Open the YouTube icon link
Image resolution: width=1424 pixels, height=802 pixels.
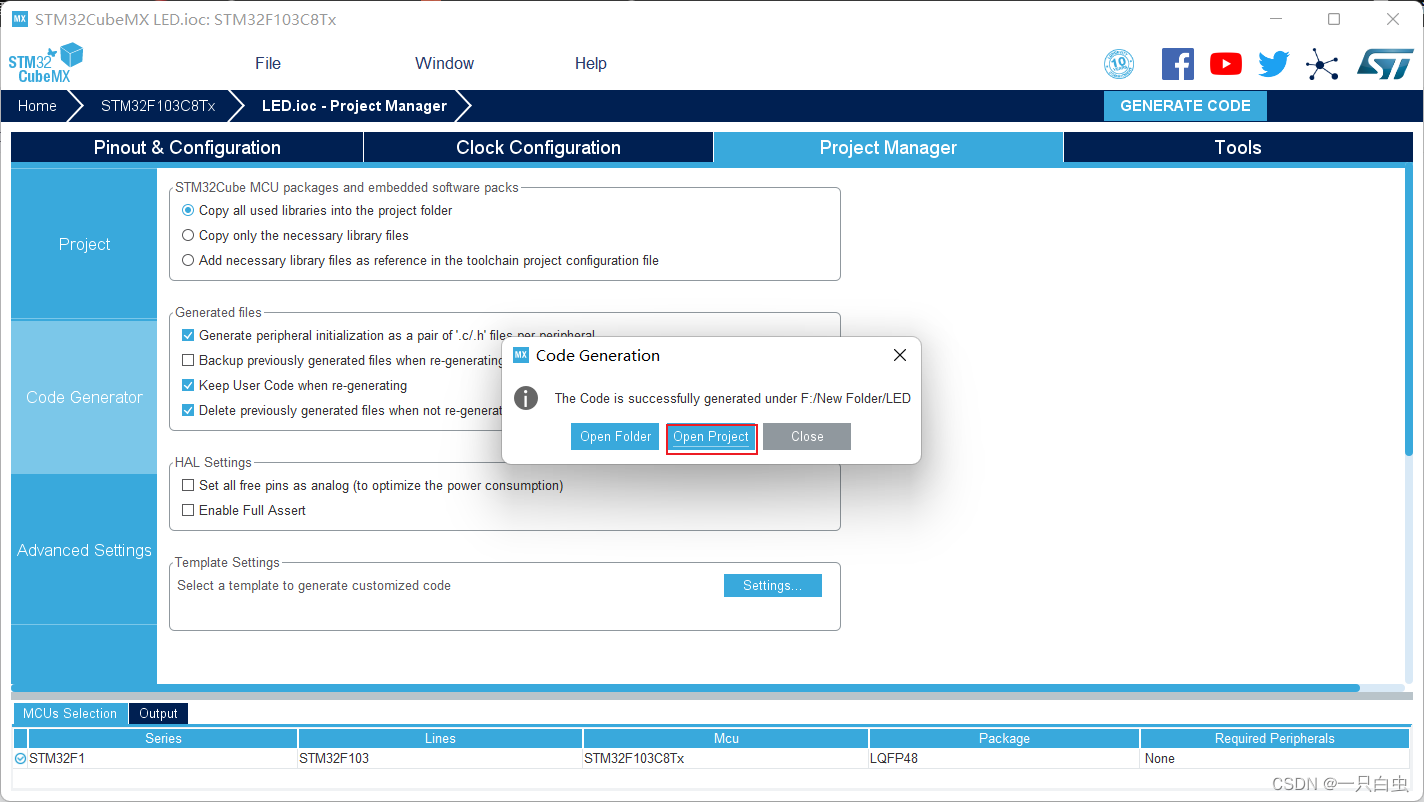pos(1226,64)
